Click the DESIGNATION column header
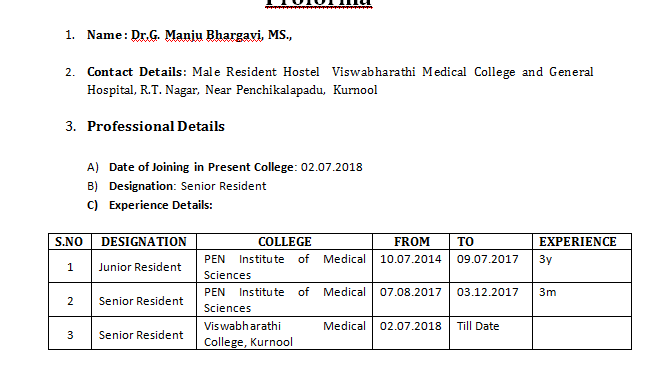The width and height of the screenshot is (662, 376). pos(144,242)
